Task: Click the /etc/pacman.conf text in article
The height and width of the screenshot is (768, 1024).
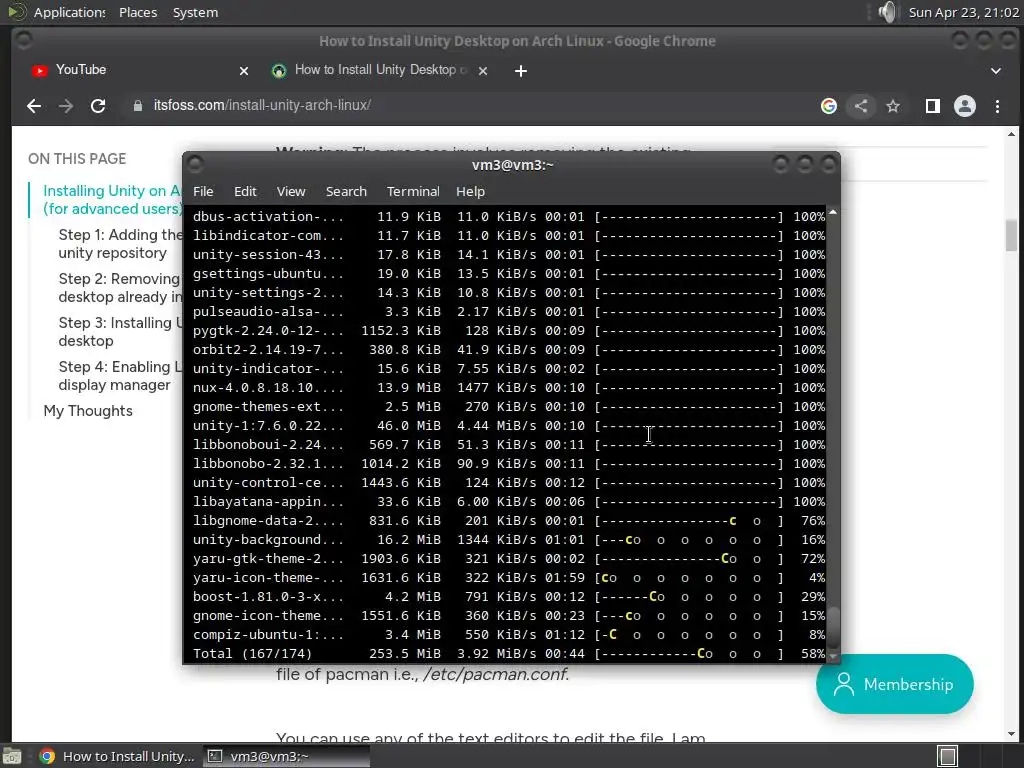Action: pyautogui.click(x=496, y=674)
